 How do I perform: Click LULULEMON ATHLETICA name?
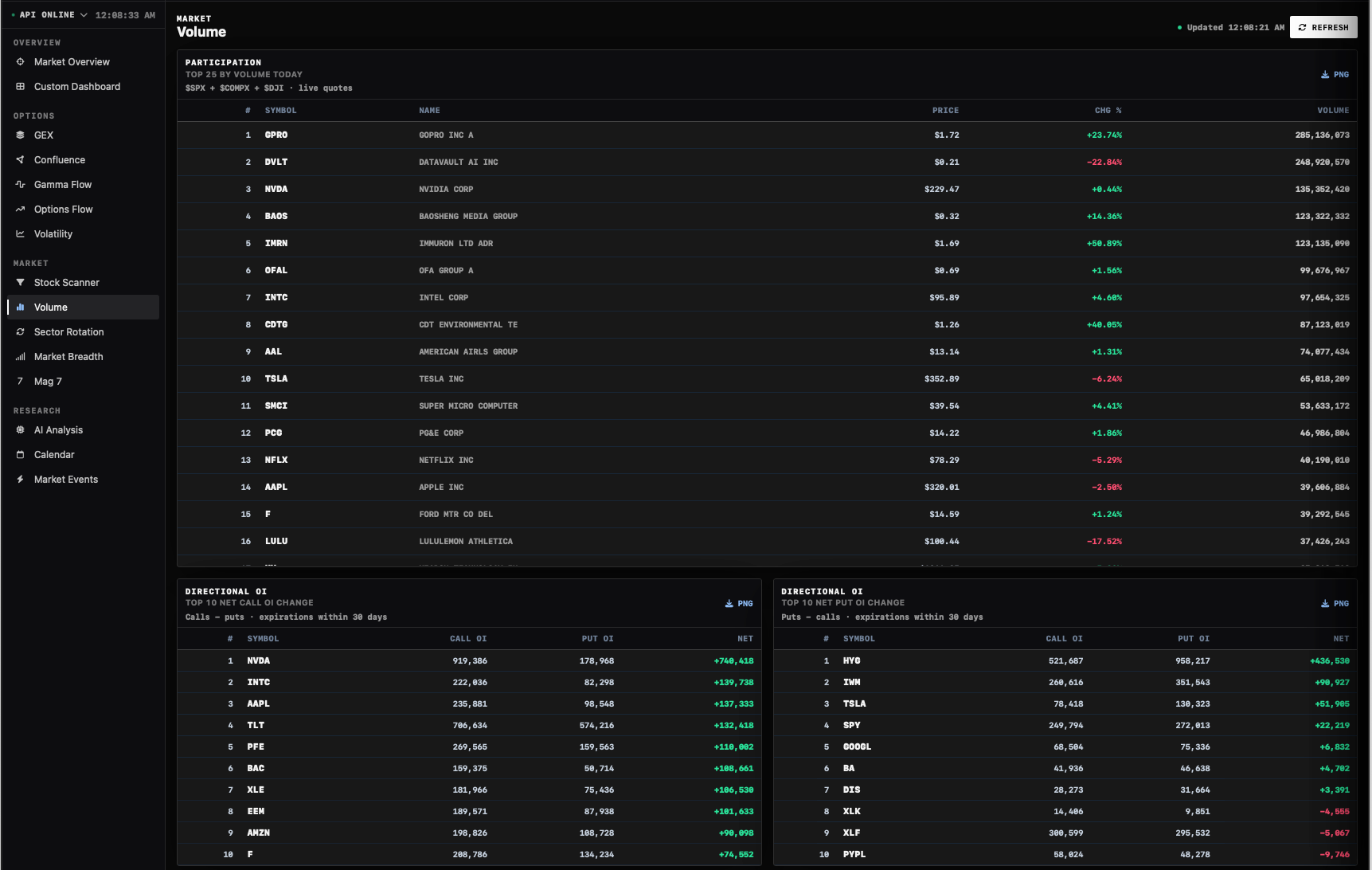pyautogui.click(x=466, y=541)
